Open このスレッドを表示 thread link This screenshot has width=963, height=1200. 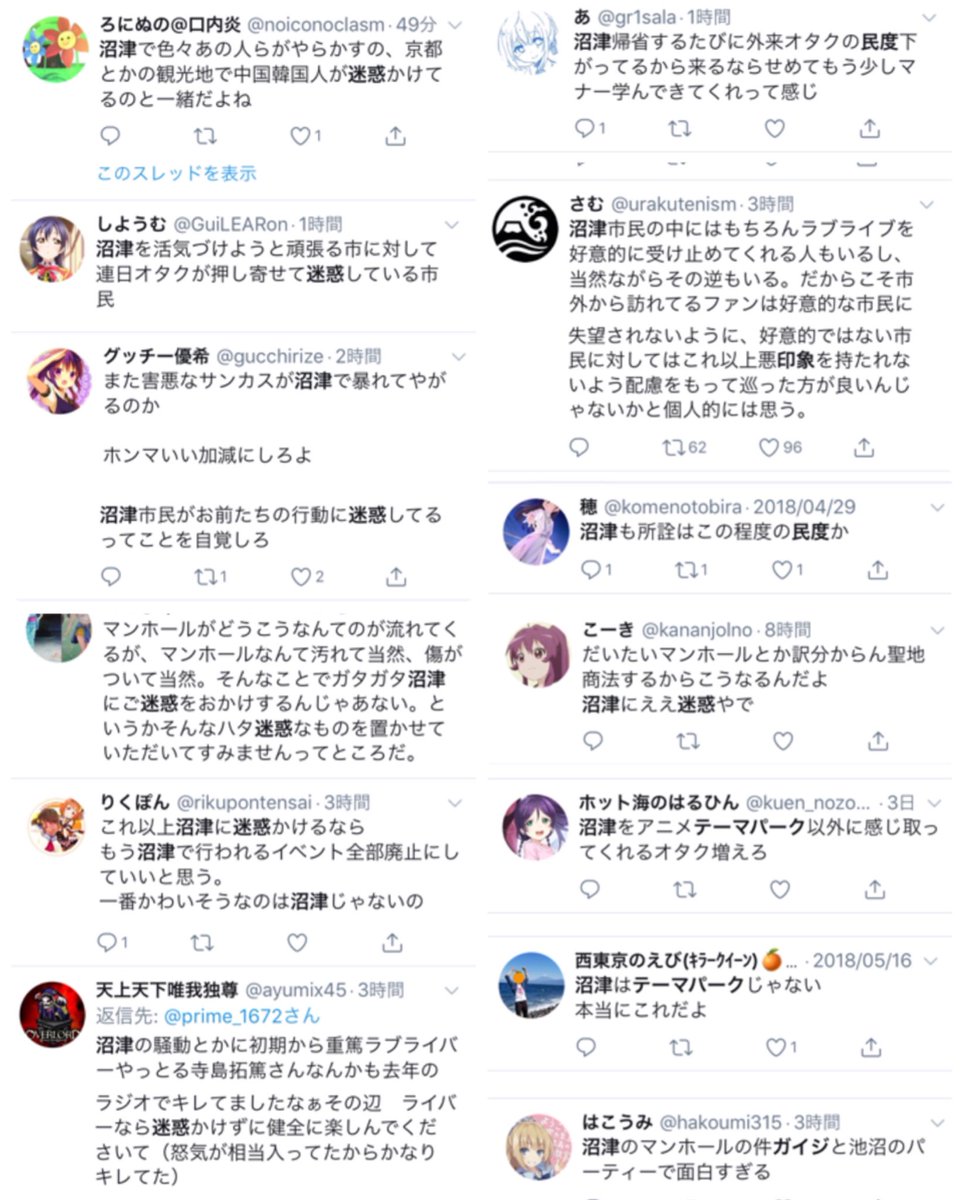(x=176, y=173)
